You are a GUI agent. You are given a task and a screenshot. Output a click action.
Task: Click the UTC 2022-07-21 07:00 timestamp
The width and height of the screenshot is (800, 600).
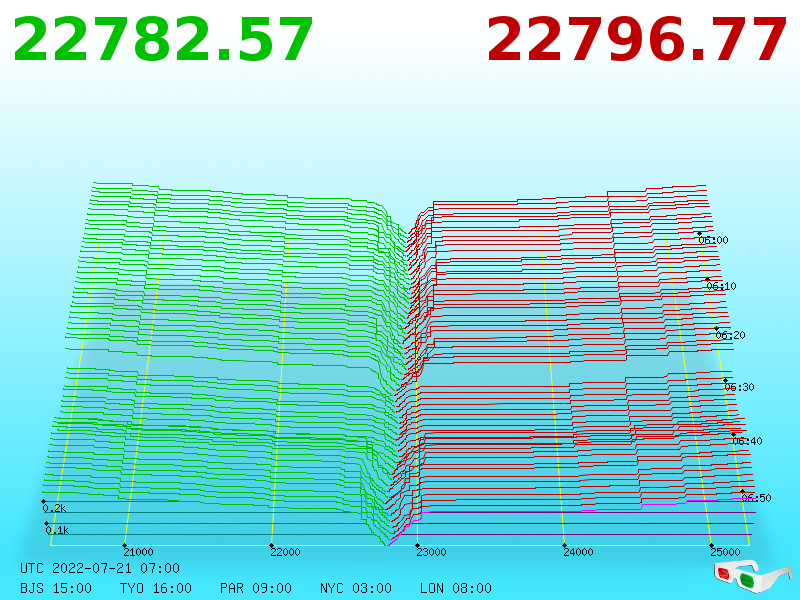point(100,568)
